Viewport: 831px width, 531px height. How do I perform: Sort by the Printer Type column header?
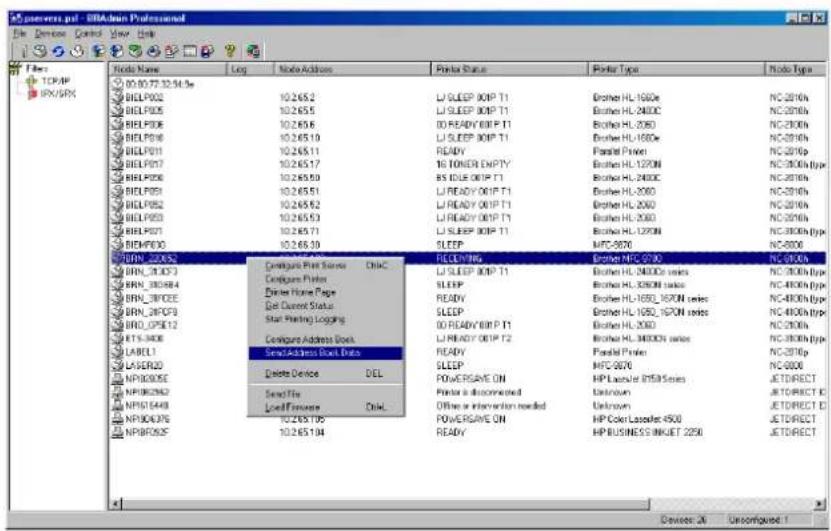point(676,69)
